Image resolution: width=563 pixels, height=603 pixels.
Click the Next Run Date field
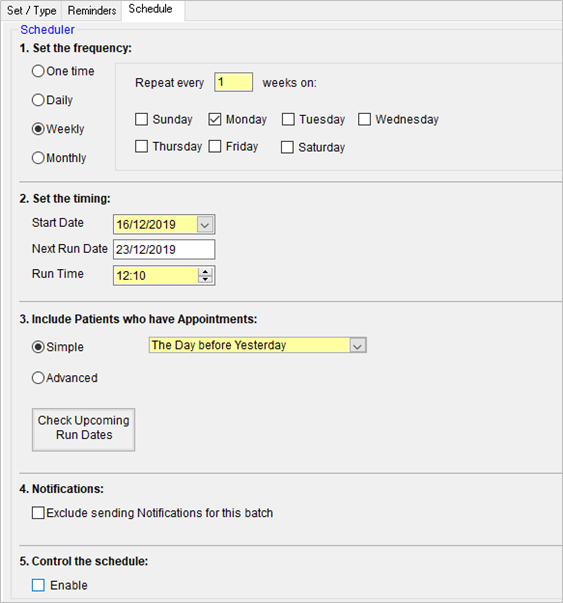pyautogui.click(x=164, y=250)
